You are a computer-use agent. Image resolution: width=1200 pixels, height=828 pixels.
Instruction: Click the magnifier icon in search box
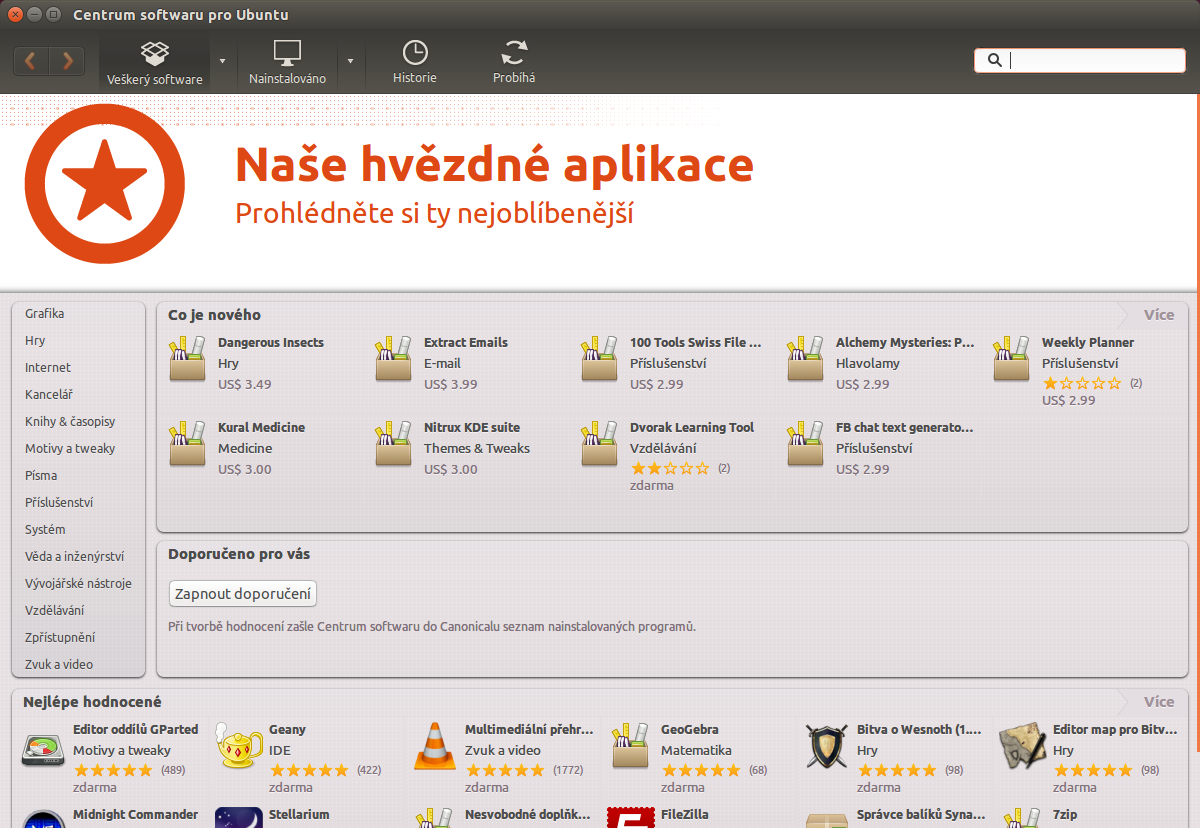tap(994, 60)
